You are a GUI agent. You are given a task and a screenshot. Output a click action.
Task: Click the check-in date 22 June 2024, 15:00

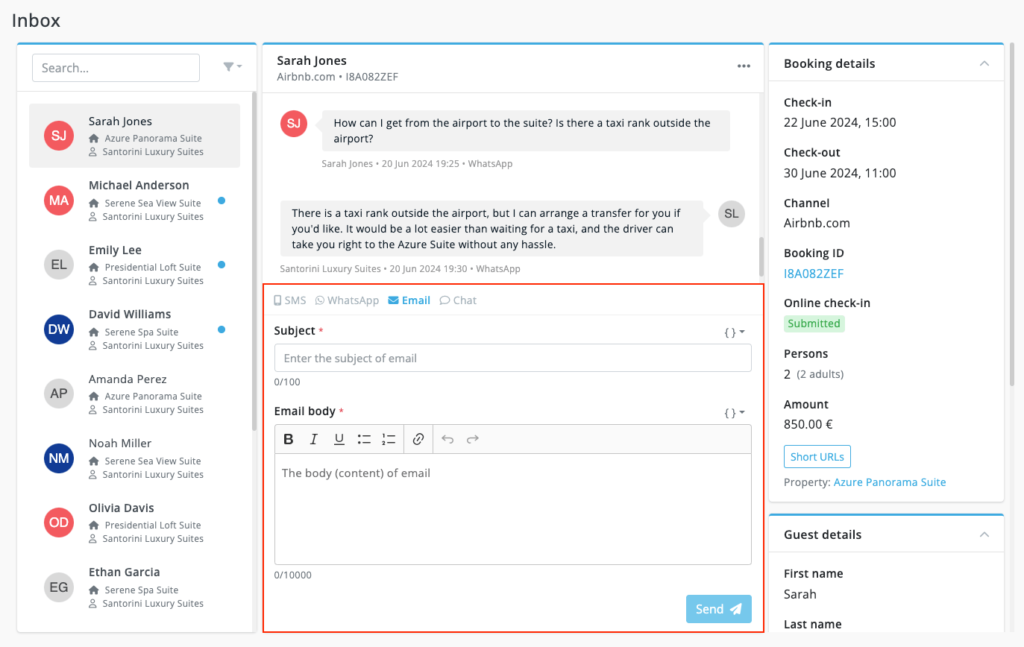point(840,123)
